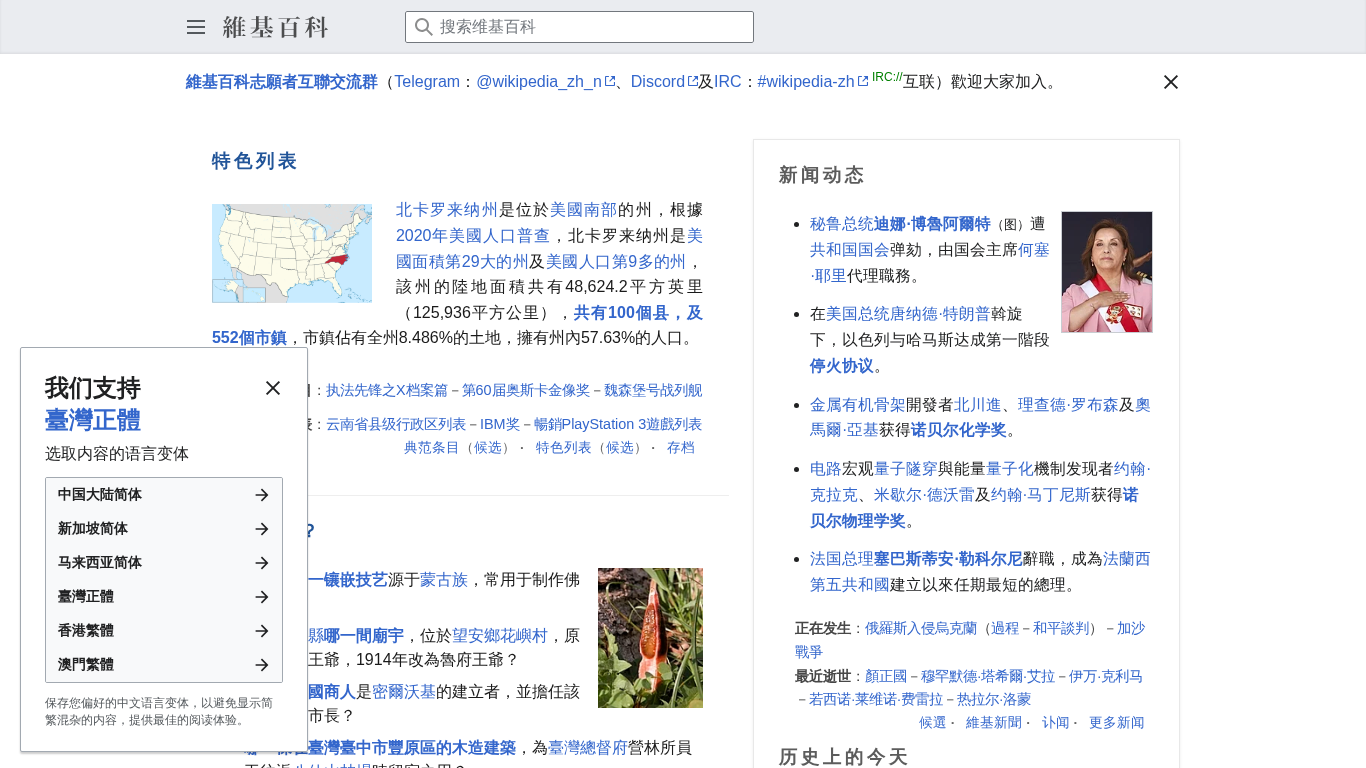Open the 北卡罗来纳州 article link

[x=447, y=210]
